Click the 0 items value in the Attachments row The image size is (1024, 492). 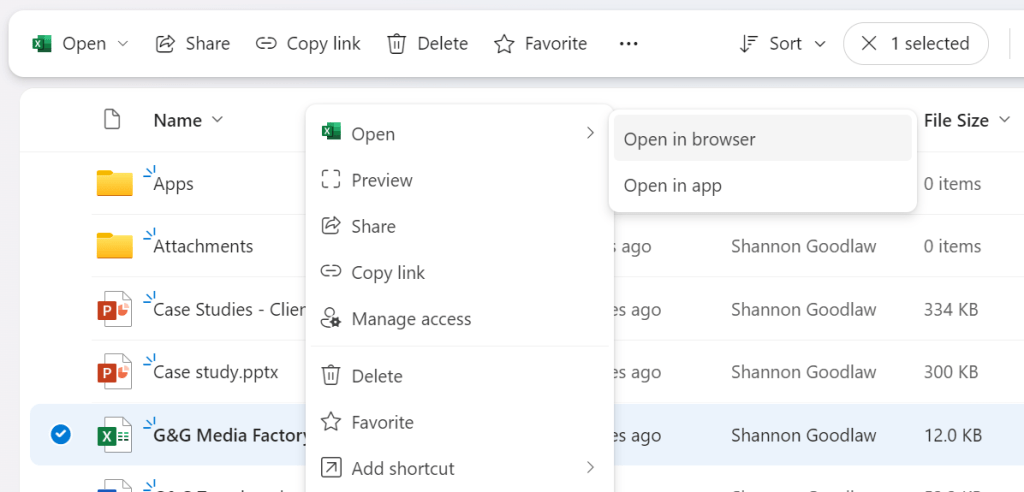[952, 246]
